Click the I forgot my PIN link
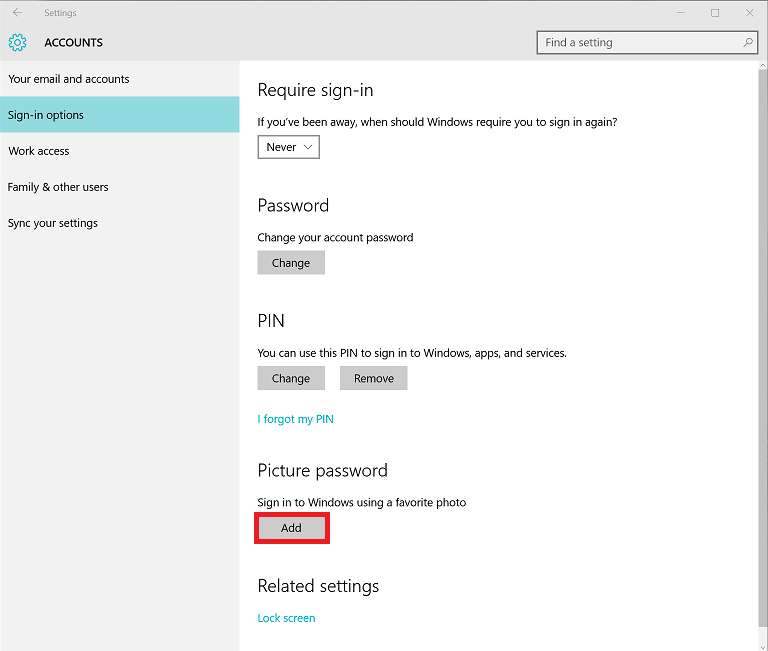 click(x=295, y=419)
